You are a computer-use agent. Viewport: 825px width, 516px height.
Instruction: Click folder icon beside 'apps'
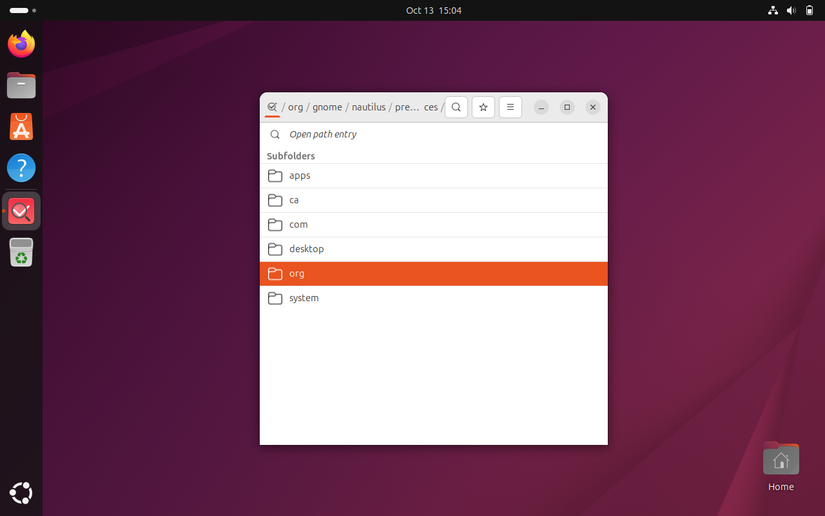click(275, 176)
